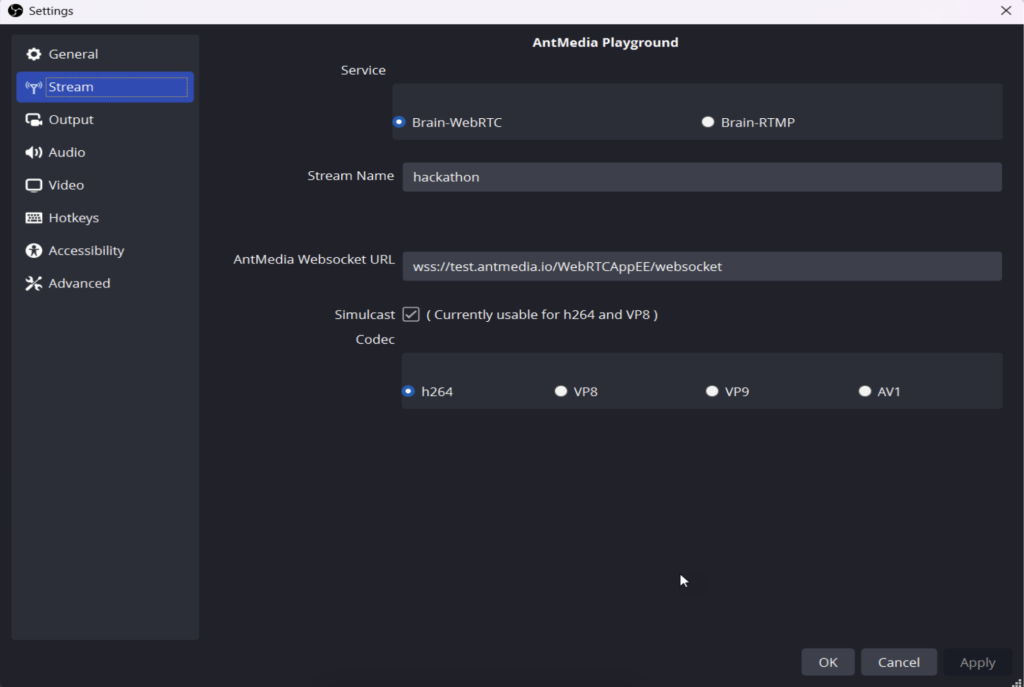This screenshot has height=687, width=1024.
Task: Click the Codec label
Action: coord(375,340)
